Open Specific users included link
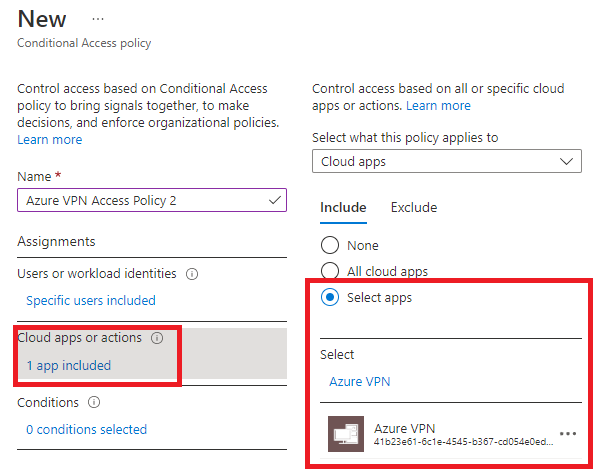Screen dimensions: 605x472 [x=91, y=301]
